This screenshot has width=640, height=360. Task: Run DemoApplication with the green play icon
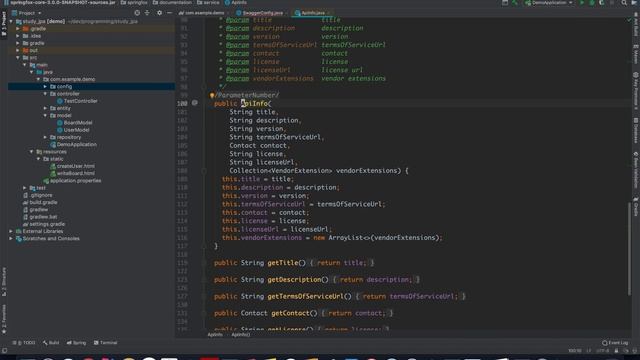tap(582, 3)
